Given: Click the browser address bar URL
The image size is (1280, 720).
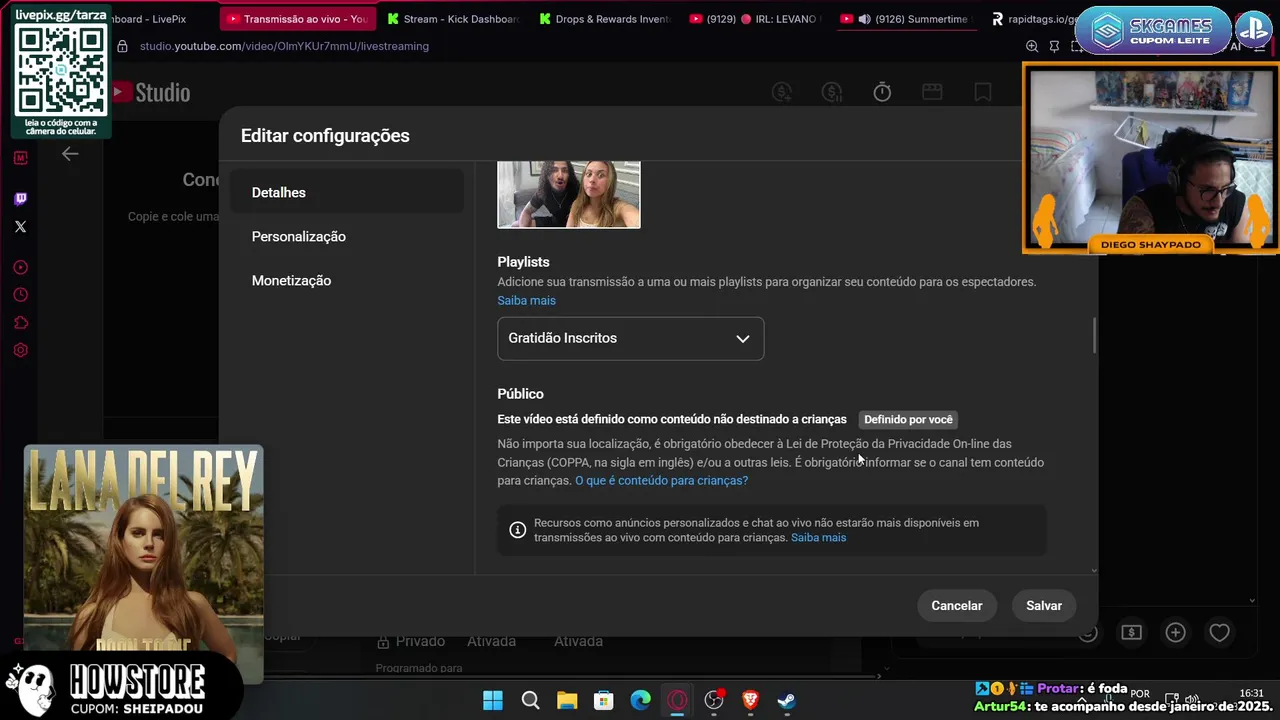Looking at the screenshot, I should (x=284, y=46).
